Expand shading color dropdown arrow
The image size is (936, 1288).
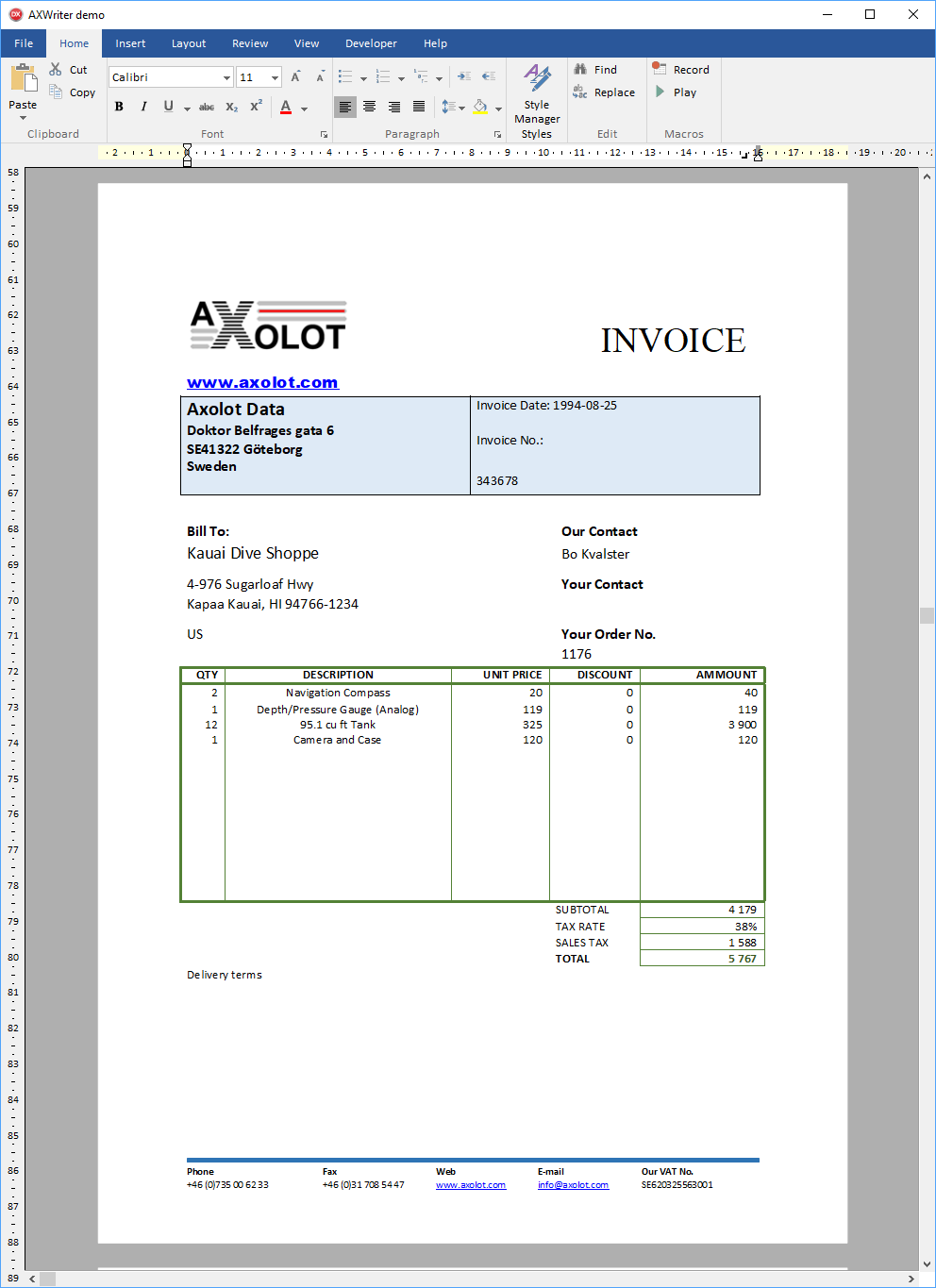498,109
